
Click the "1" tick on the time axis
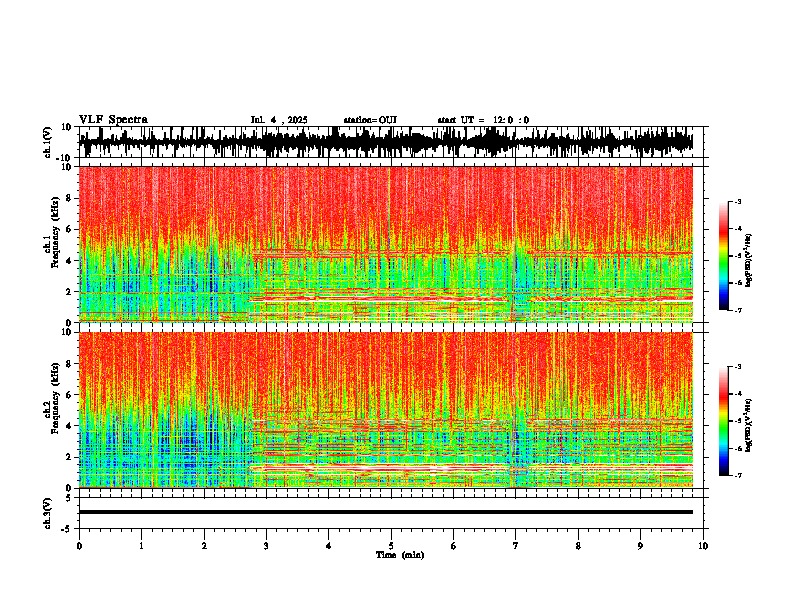[x=141, y=546]
